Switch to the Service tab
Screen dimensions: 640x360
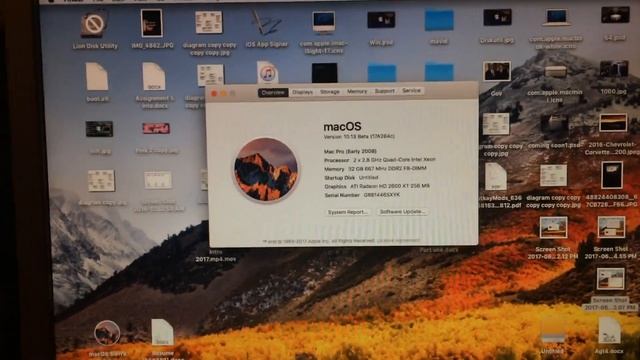click(x=411, y=91)
